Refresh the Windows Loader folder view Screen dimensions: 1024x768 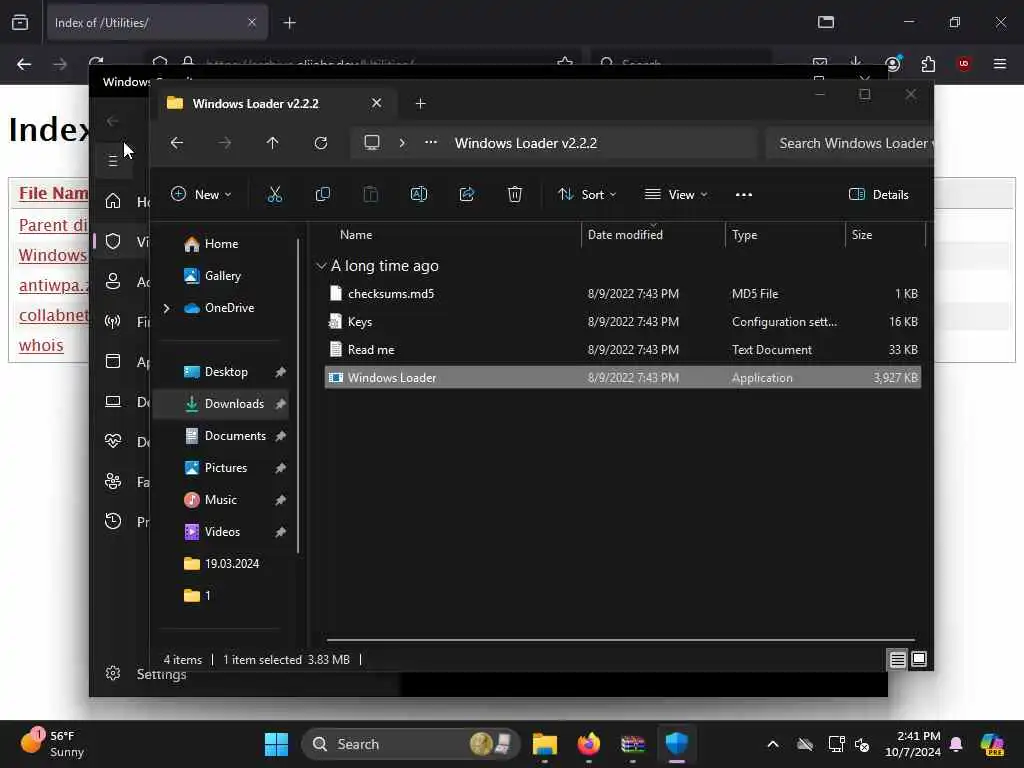(x=321, y=143)
